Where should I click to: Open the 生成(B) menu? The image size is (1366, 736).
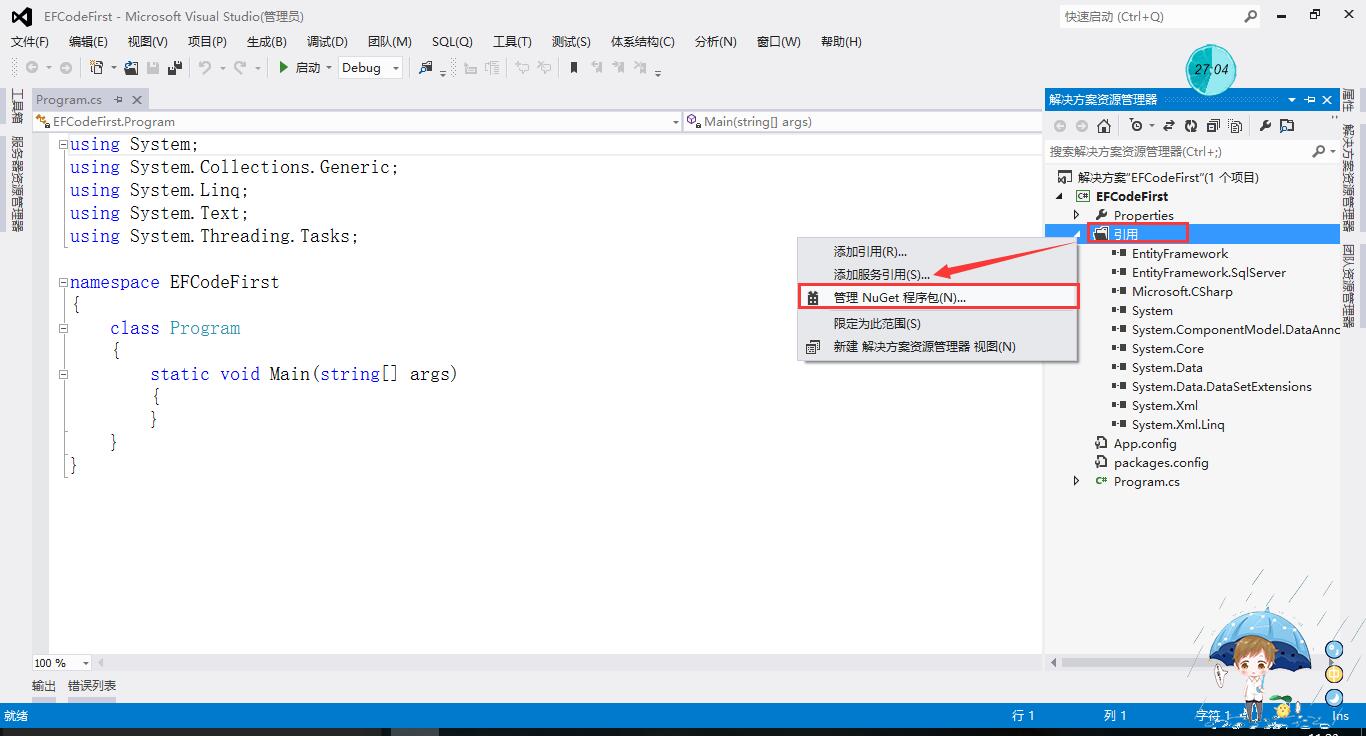point(266,41)
